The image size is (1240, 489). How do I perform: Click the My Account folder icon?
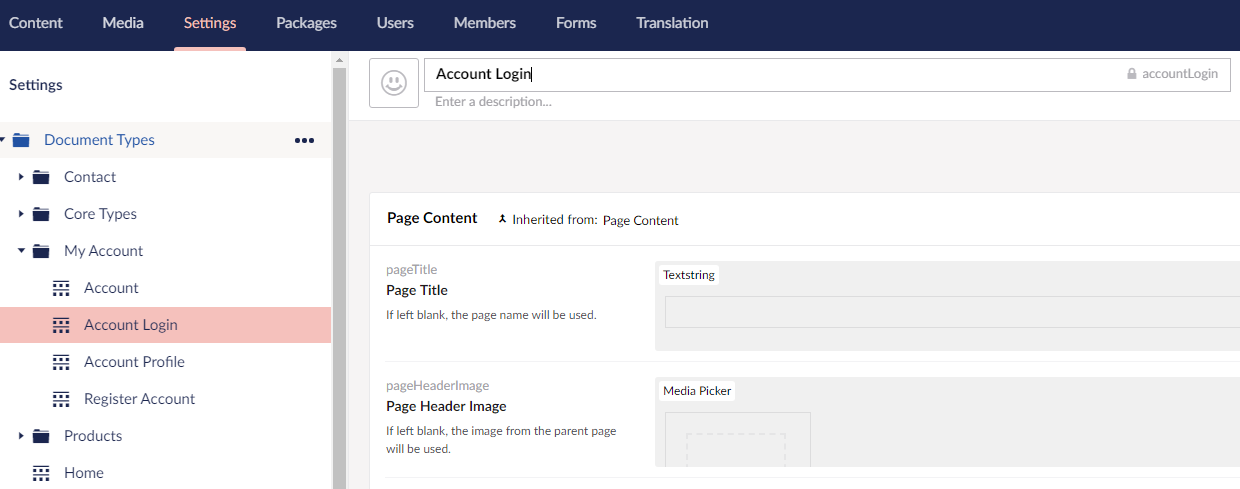tap(41, 251)
